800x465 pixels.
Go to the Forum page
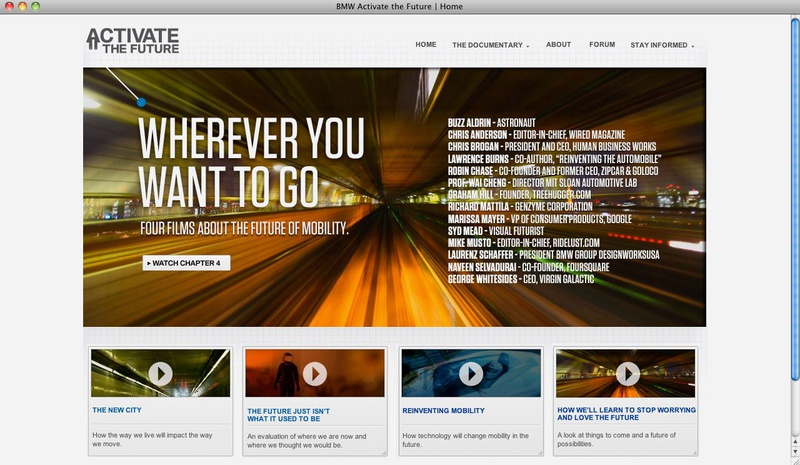point(602,44)
